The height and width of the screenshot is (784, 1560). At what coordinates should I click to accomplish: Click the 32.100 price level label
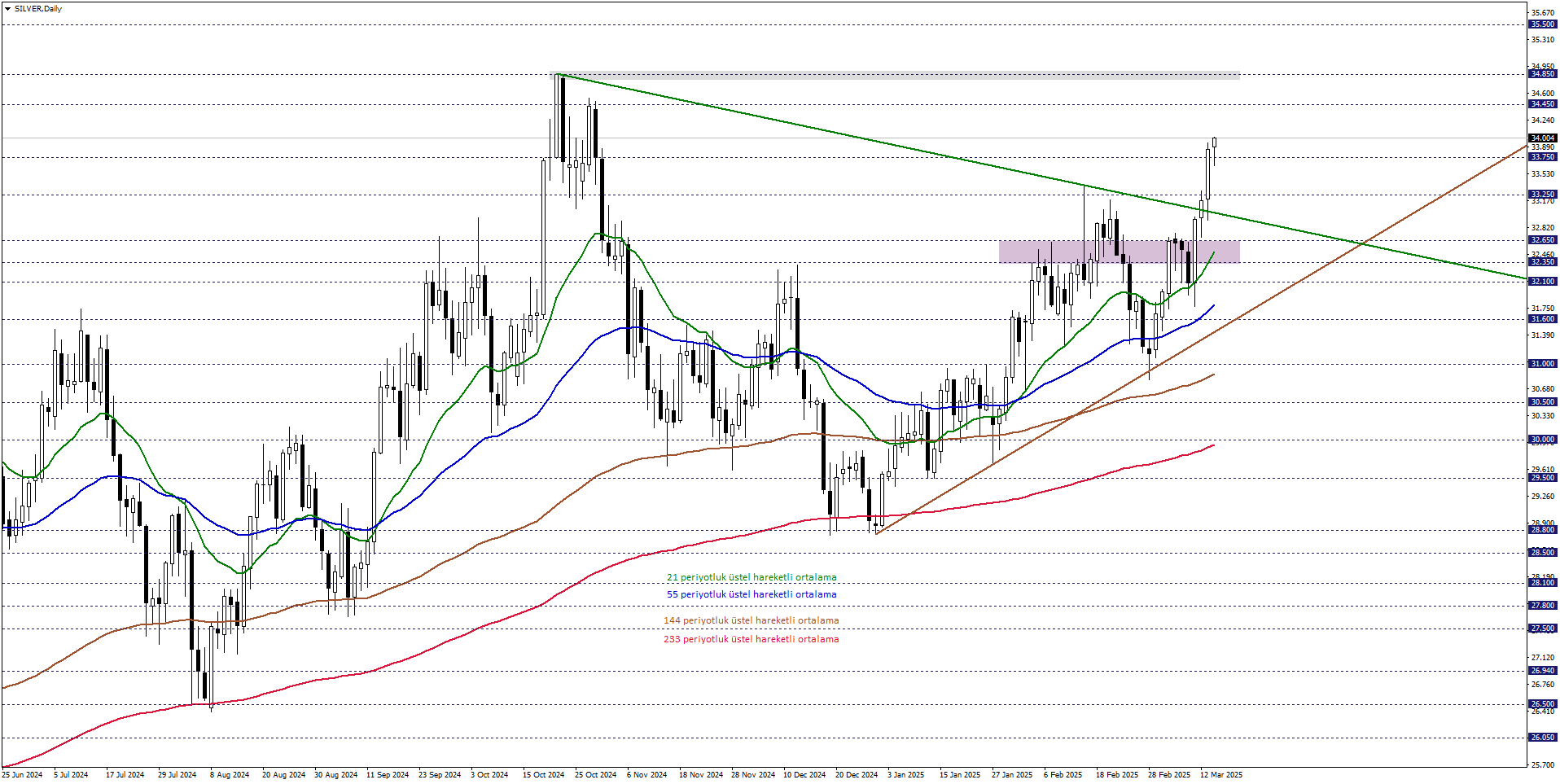pyautogui.click(x=1543, y=282)
